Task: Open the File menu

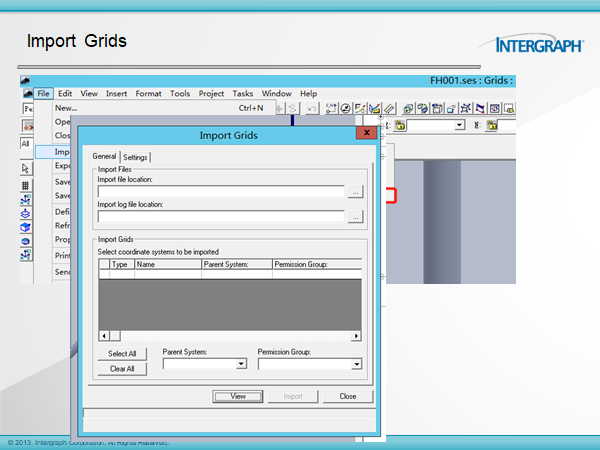Action: point(43,94)
